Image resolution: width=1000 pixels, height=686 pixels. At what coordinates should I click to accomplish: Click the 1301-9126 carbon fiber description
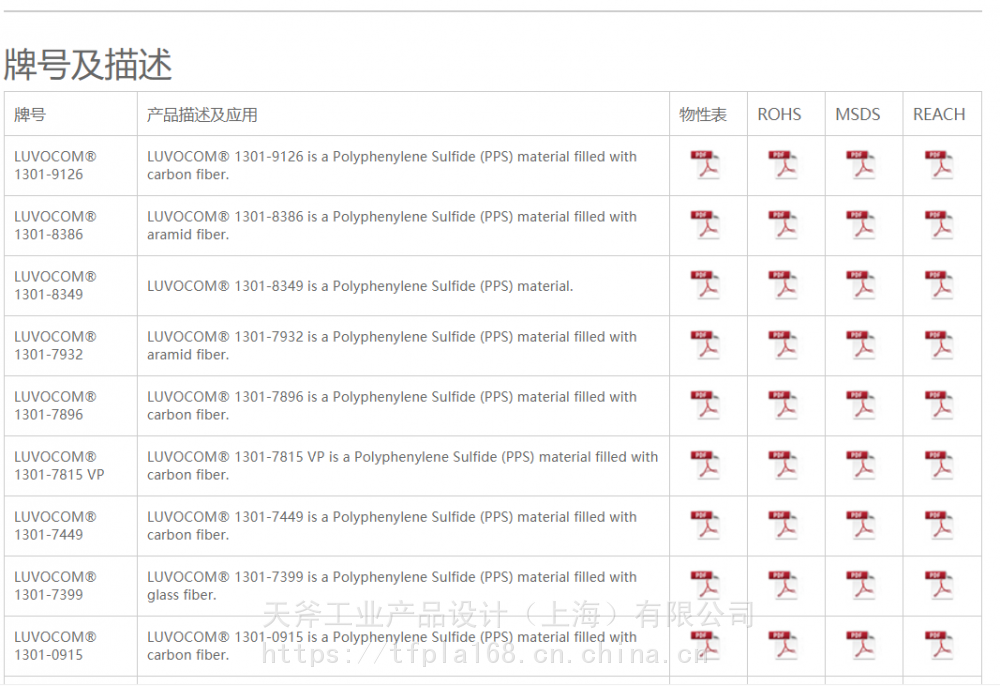click(392, 165)
